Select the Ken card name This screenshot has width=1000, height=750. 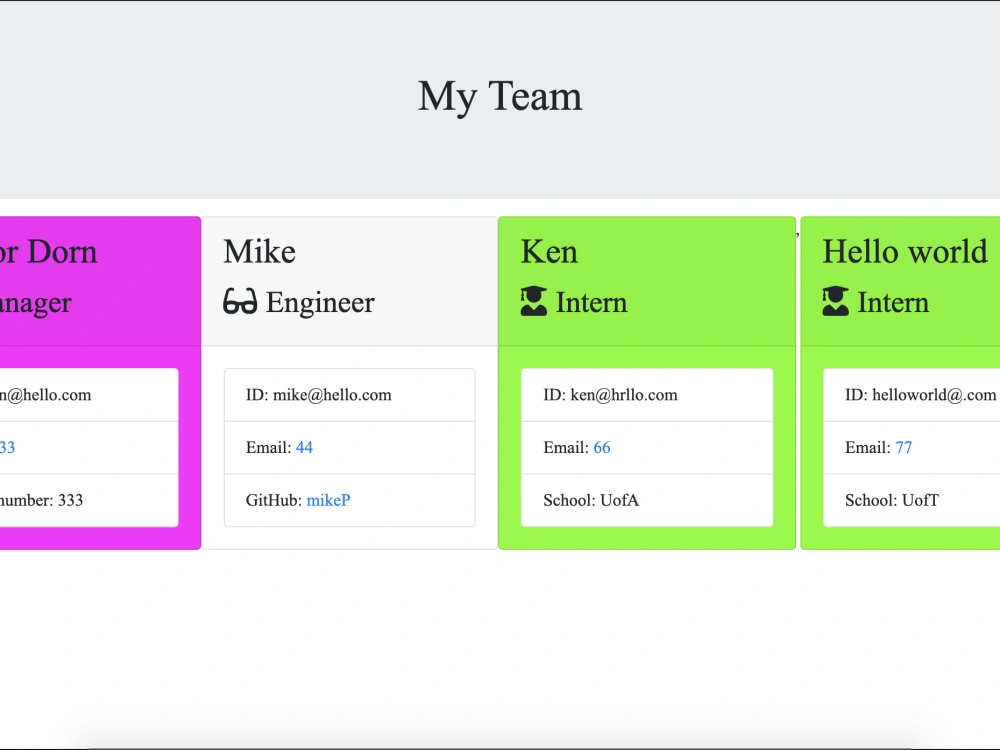click(549, 251)
